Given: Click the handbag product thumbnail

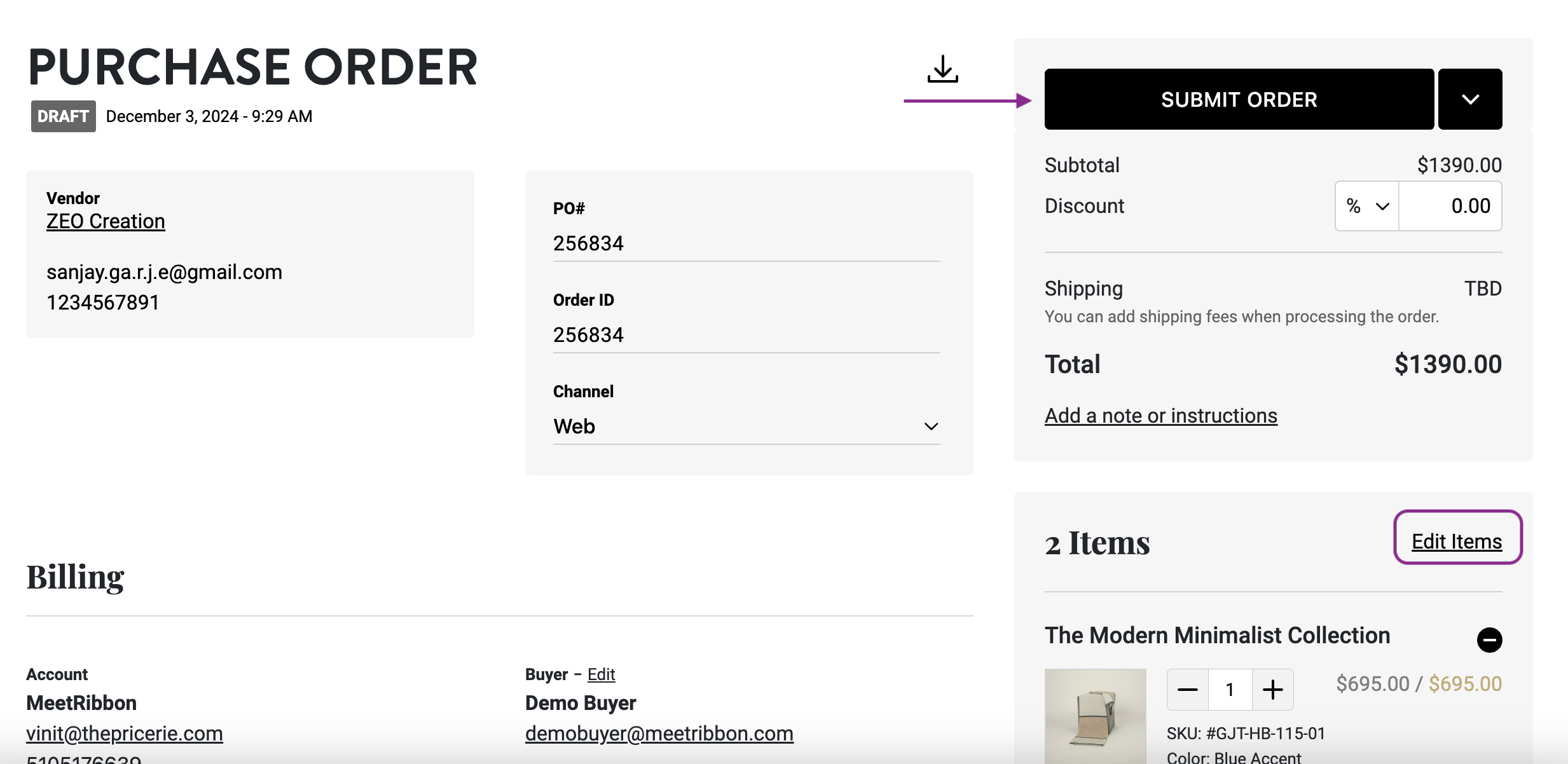Looking at the screenshot, I should pyautogui.click(x=1095, y=716).
